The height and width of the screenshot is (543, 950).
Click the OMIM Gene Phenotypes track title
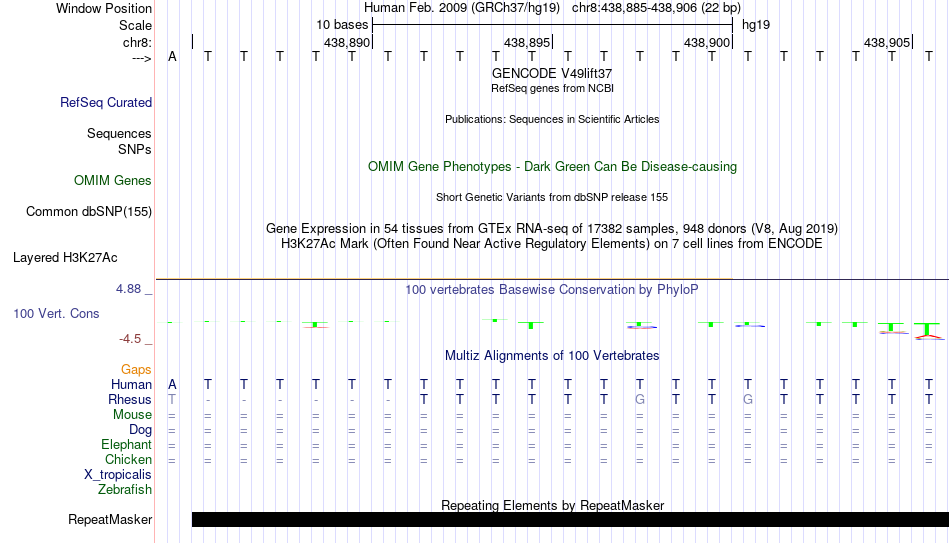552,167
